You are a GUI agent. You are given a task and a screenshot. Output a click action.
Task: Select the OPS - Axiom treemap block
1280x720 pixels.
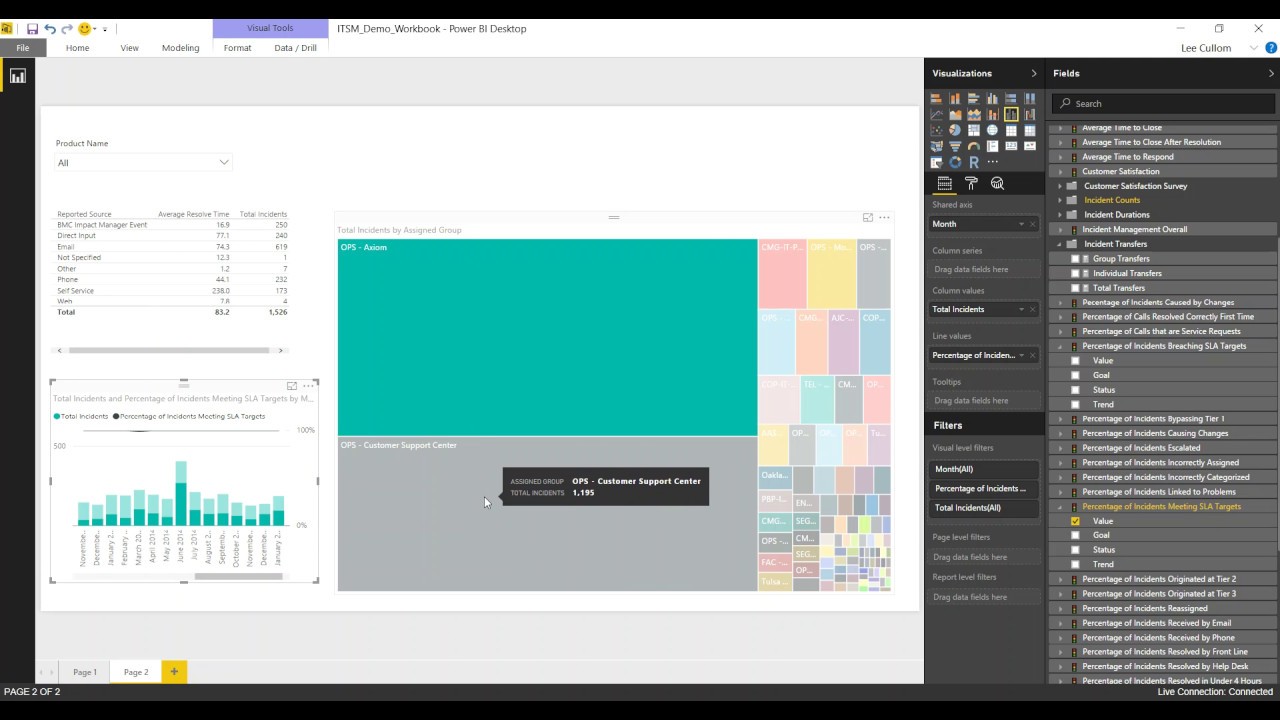click(547, 337)
